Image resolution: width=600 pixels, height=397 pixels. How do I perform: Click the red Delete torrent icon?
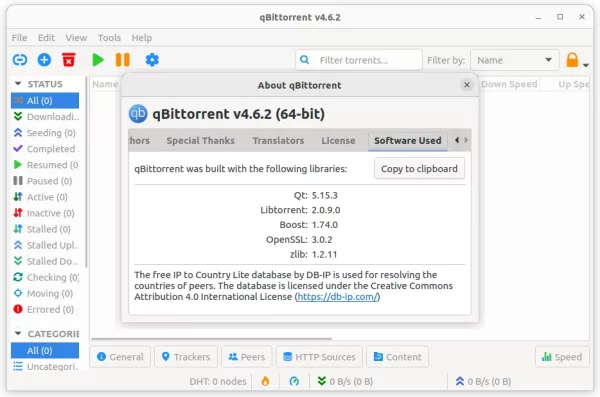(68, 60)
